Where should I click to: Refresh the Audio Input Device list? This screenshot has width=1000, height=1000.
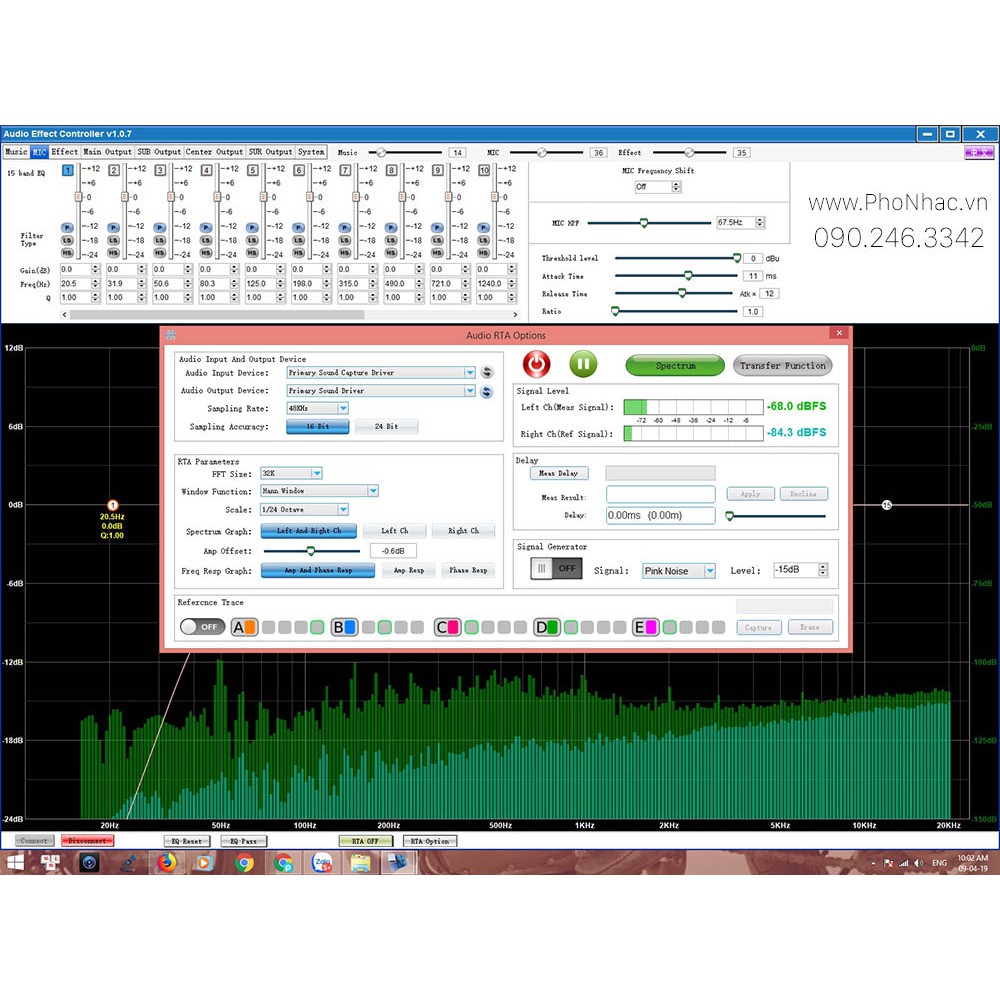point(487,373)
